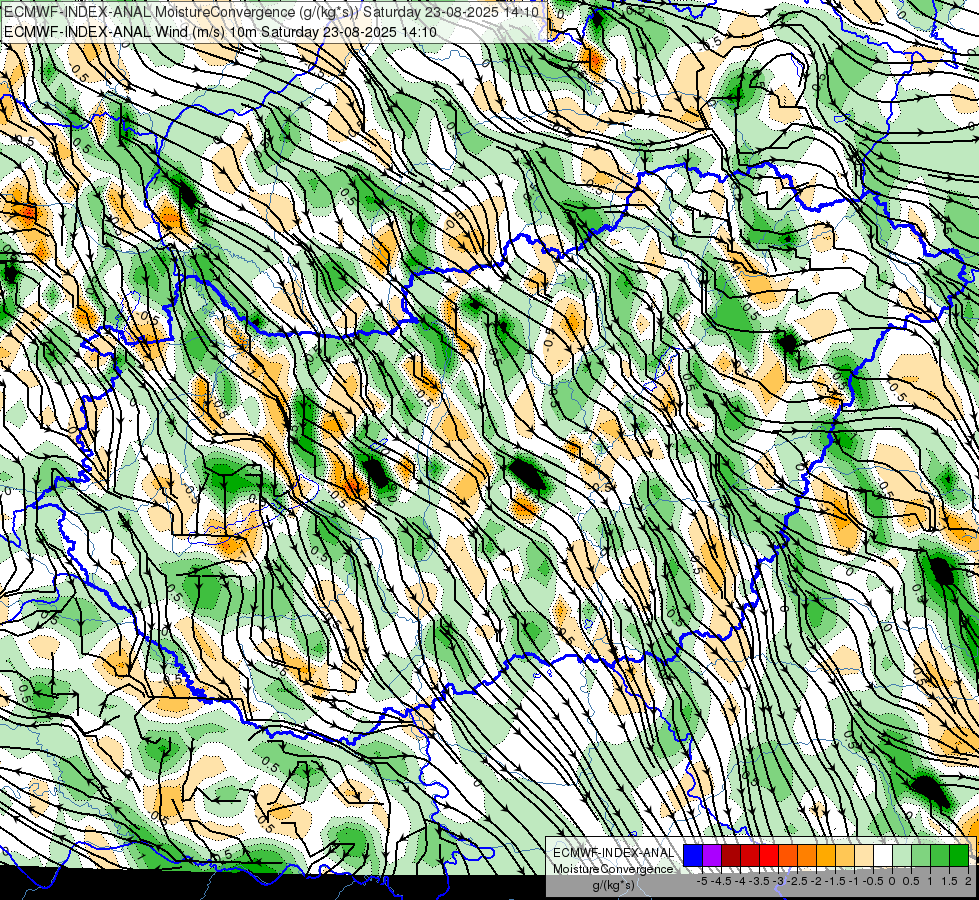The image size is (979, 900).
Task: Select the pale peach swatch between -1 and -0.5
Action: click(x=864, y=855)
